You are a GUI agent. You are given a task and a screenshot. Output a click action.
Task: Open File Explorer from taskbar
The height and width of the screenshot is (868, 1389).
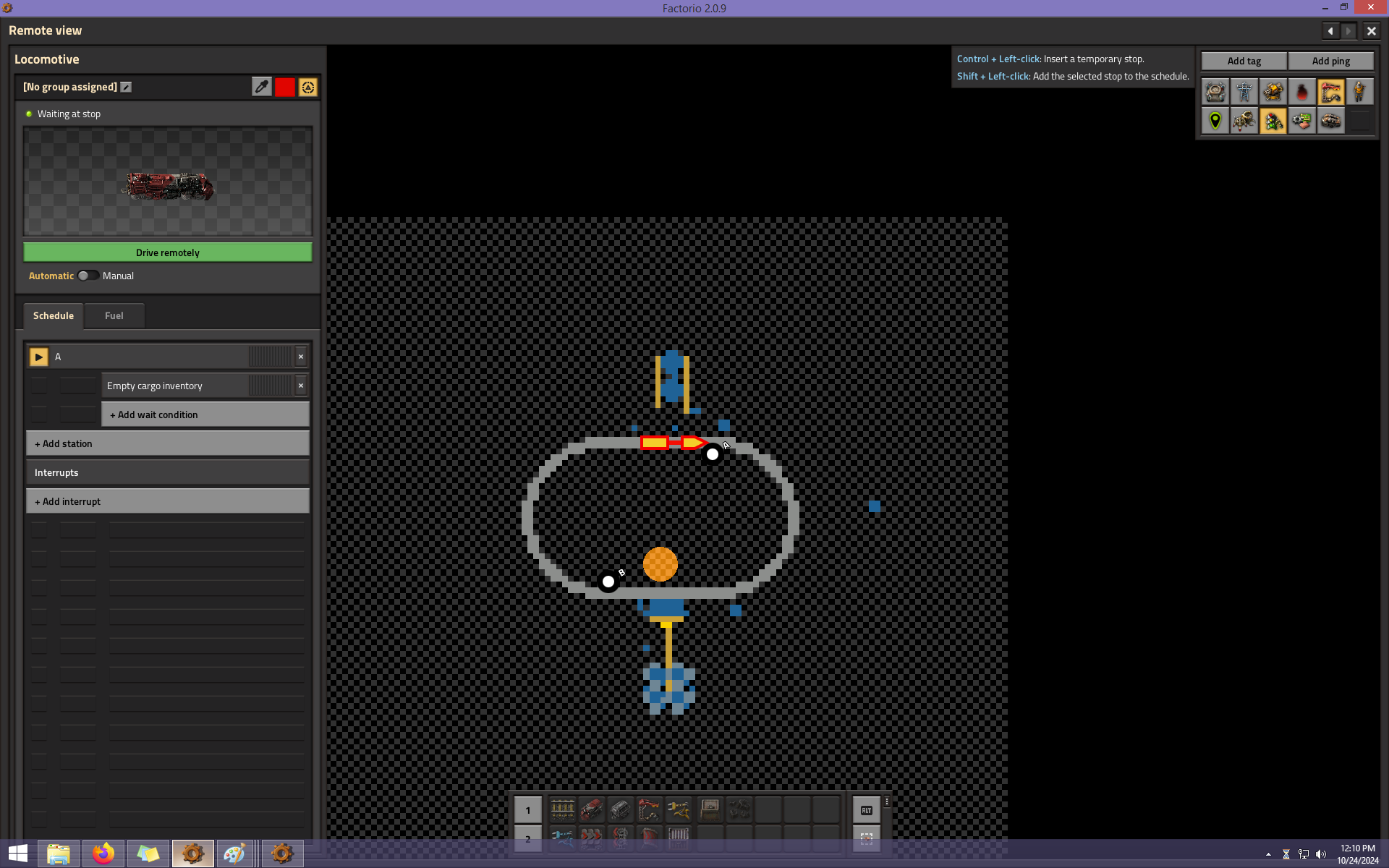59,854
